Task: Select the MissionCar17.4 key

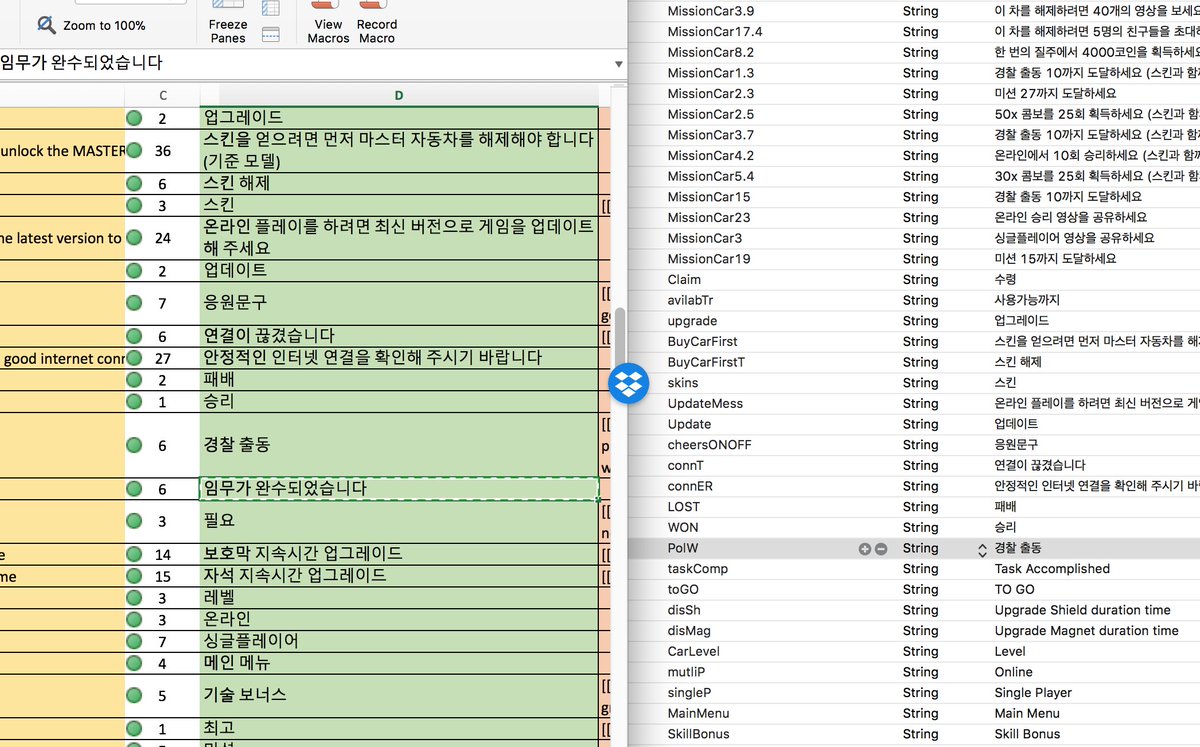Action: coord(714,31)
